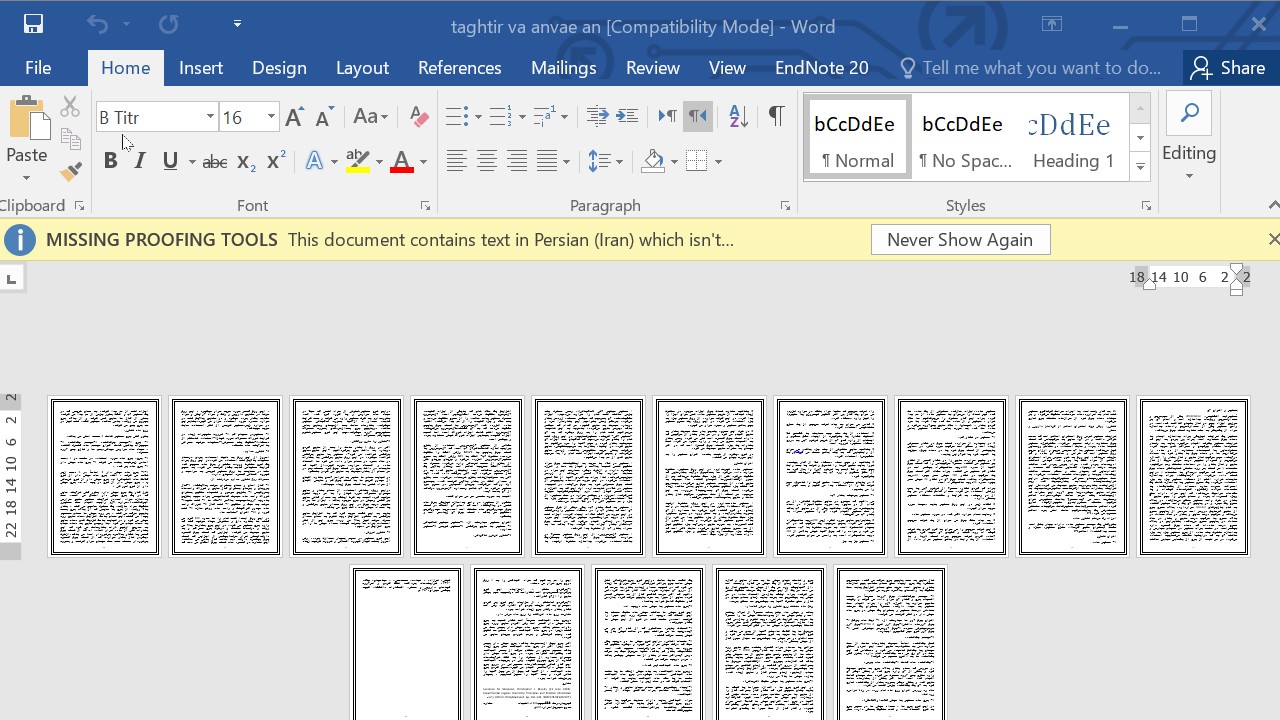
Task: Align text left
Action: click(457, 162)
